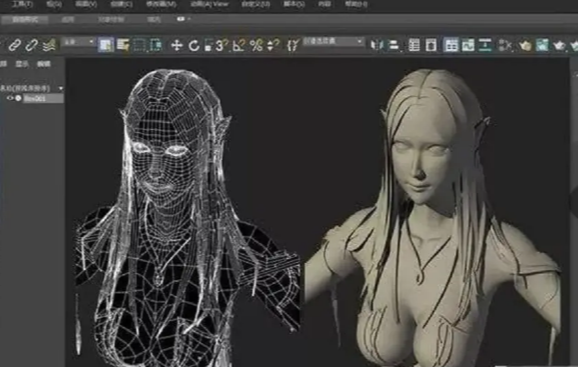Click the Mirror tool icon
The image size is (578, 367).
click(x=377, y=45)
